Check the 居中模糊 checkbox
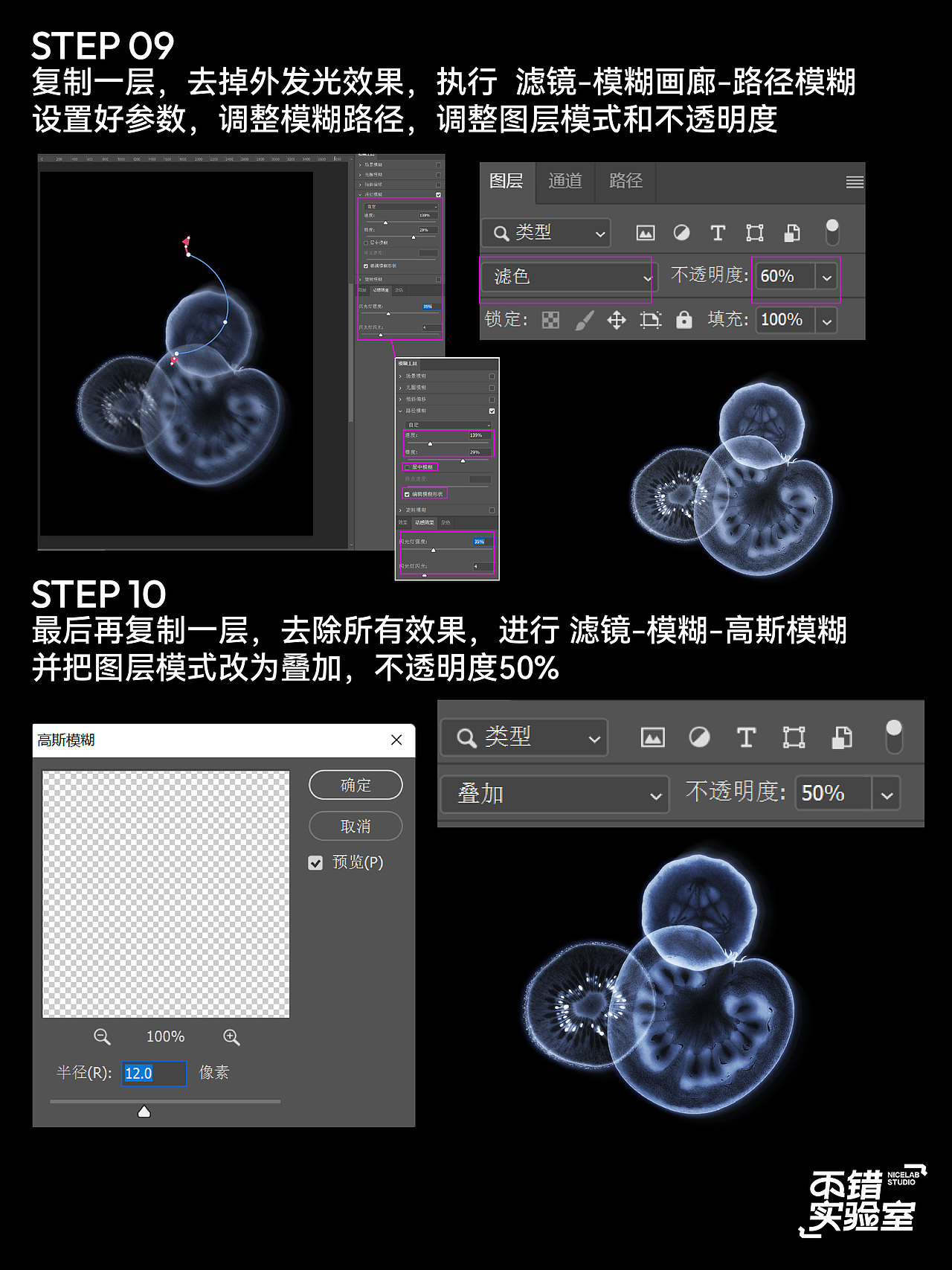 [407, 467]
